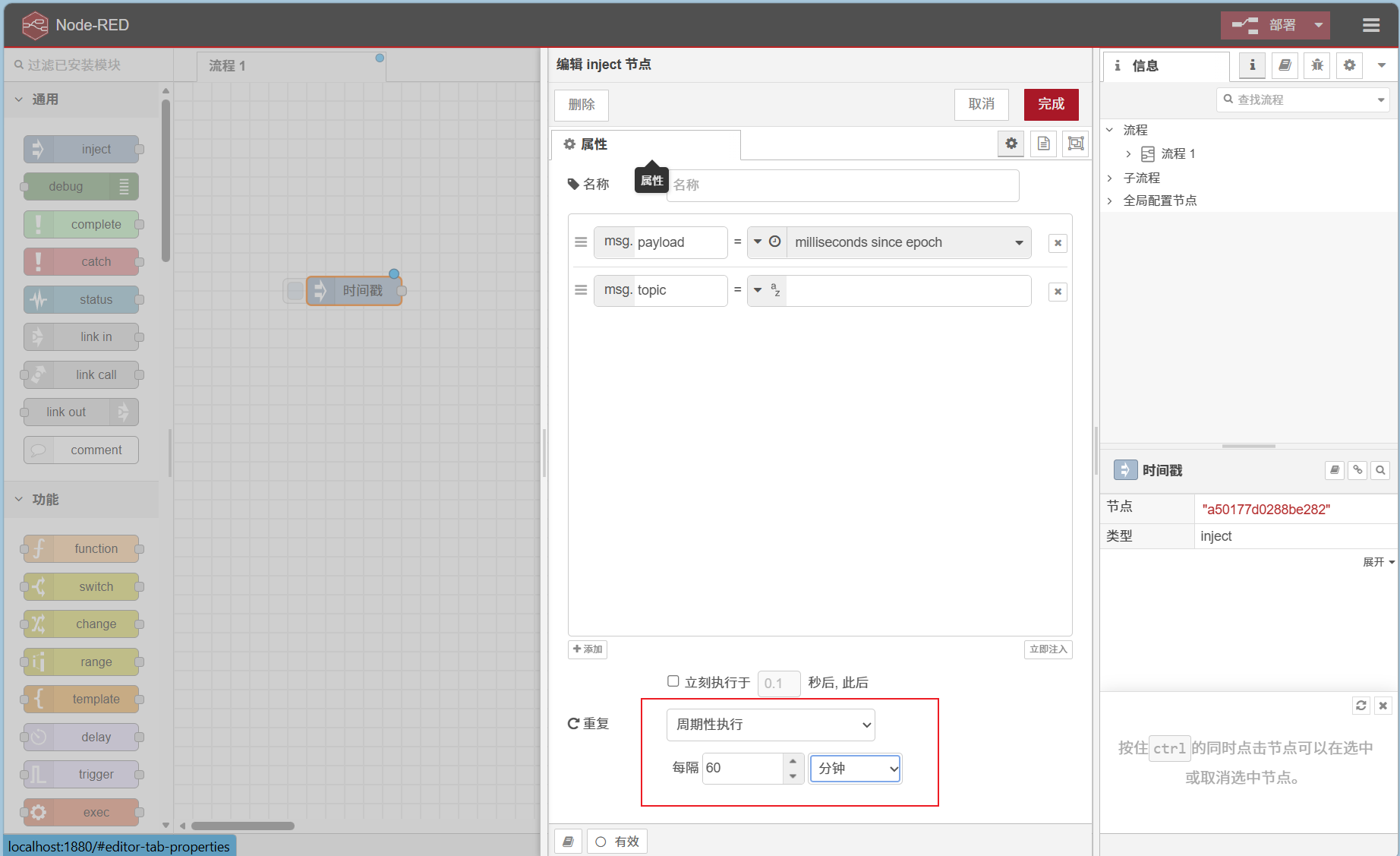This screenshot has height=856, width=1400.
Task: Open node description document tab
Action: click(x=1044, y=144)
